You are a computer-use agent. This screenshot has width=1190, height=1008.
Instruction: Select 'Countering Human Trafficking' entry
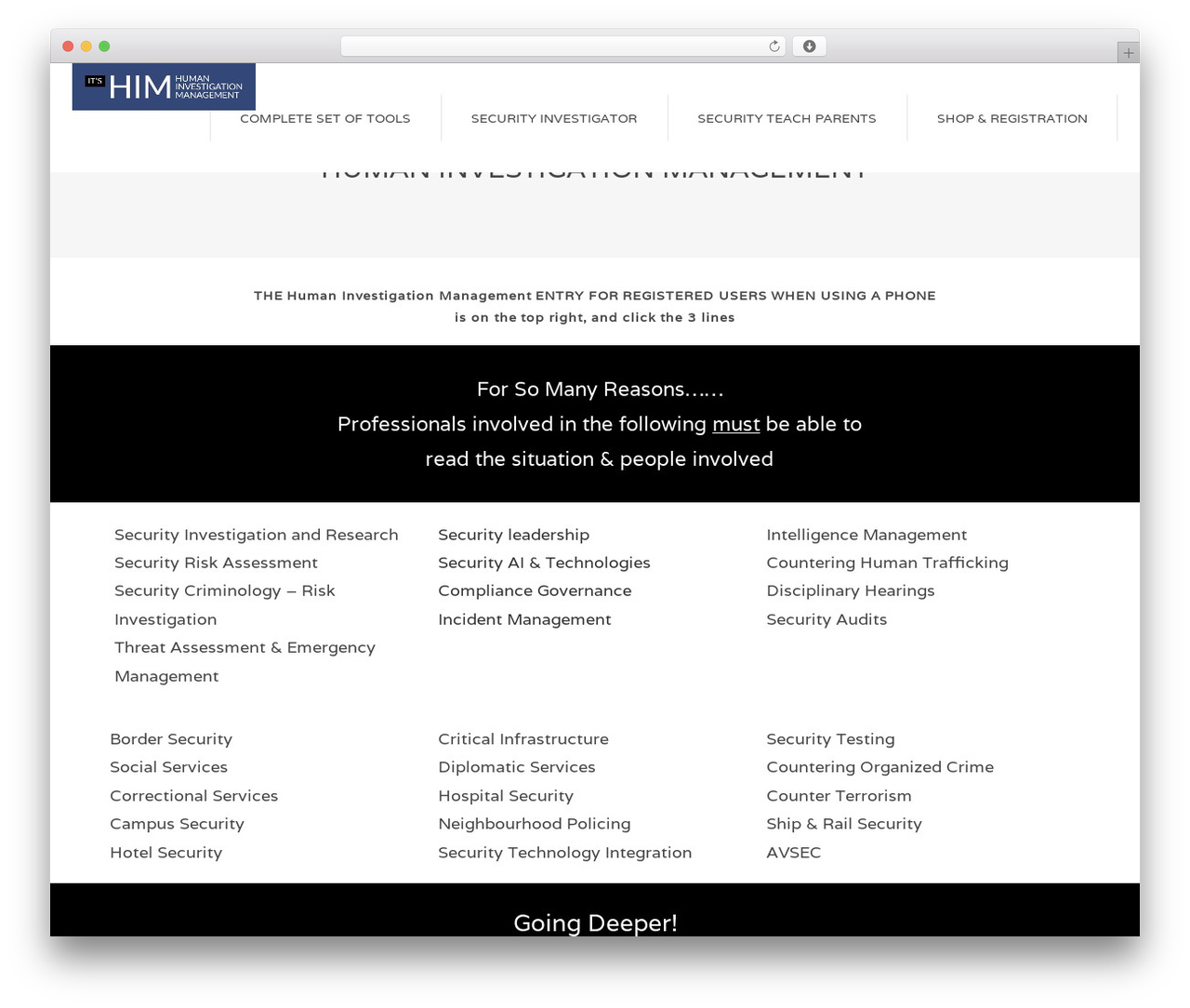pos(887,563)
